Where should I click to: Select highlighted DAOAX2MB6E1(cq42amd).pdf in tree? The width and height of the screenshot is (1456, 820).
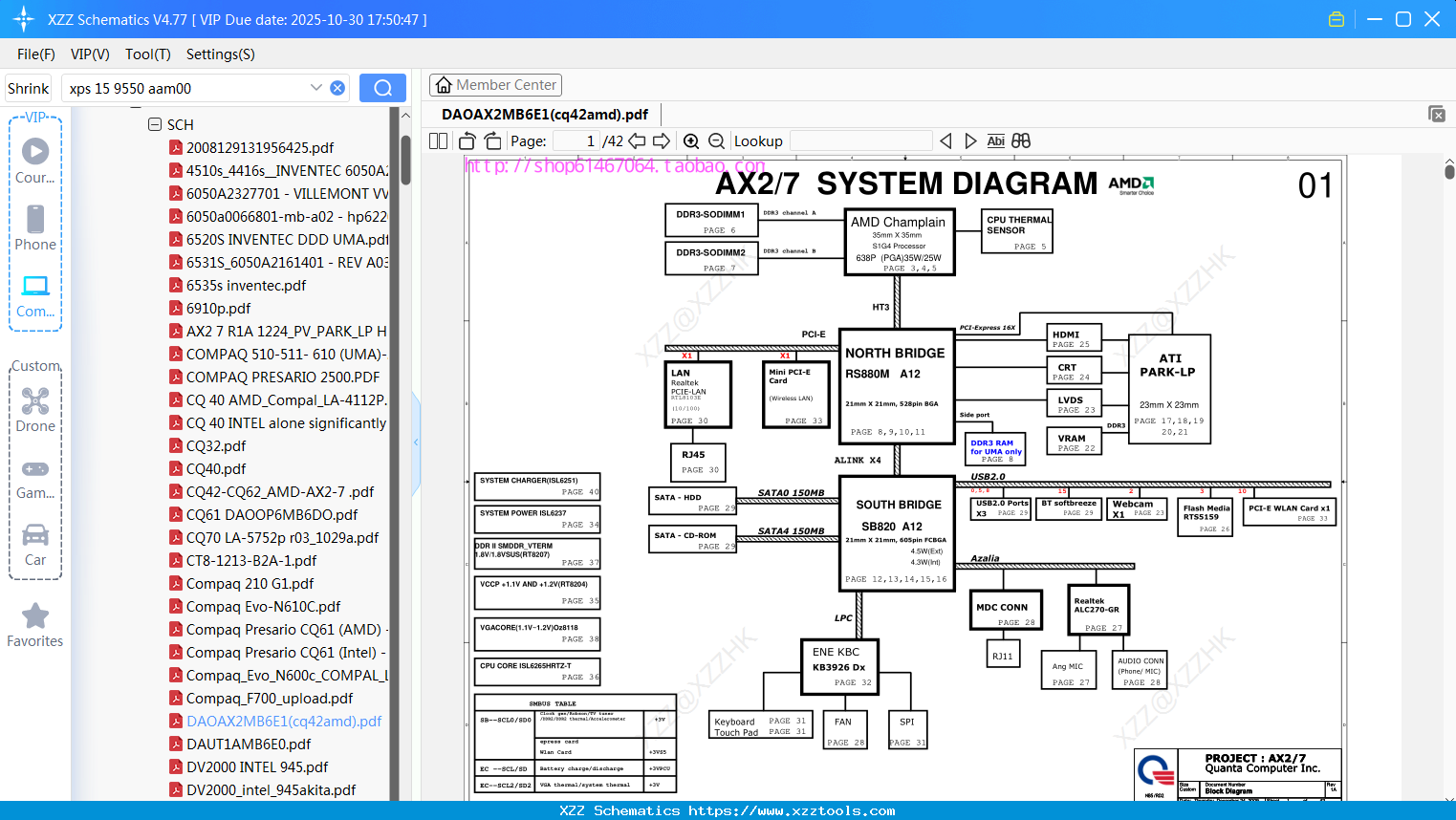284,721
